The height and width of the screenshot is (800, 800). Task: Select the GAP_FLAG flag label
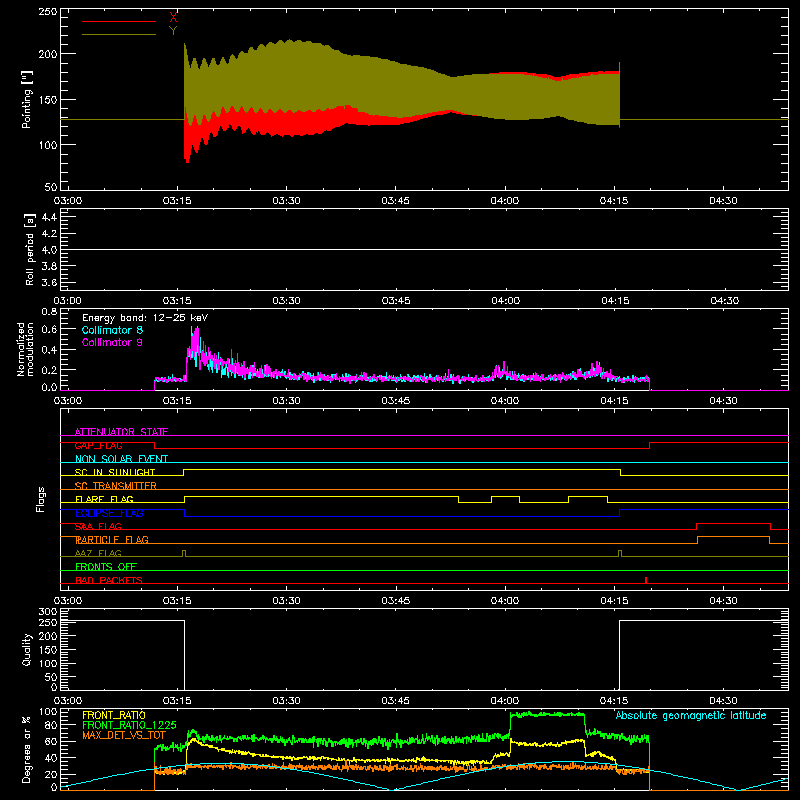(99, 445)
